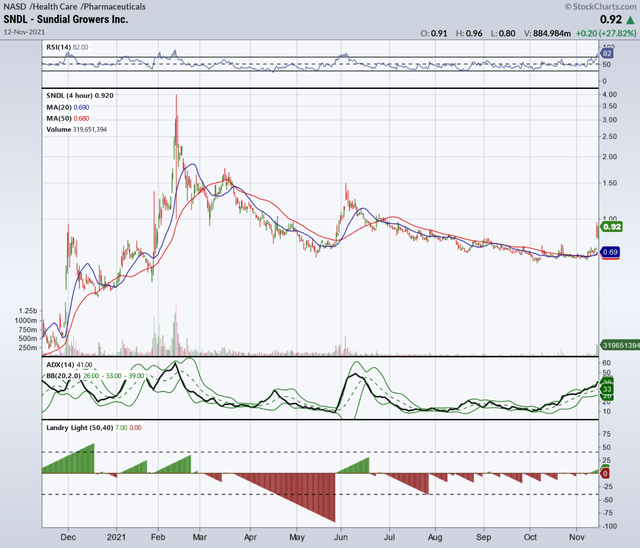Image resolution: width=640 pixels, height=548 pixels.
Task: Click the green 319651394 volume tag
Action: click(620, 345)
